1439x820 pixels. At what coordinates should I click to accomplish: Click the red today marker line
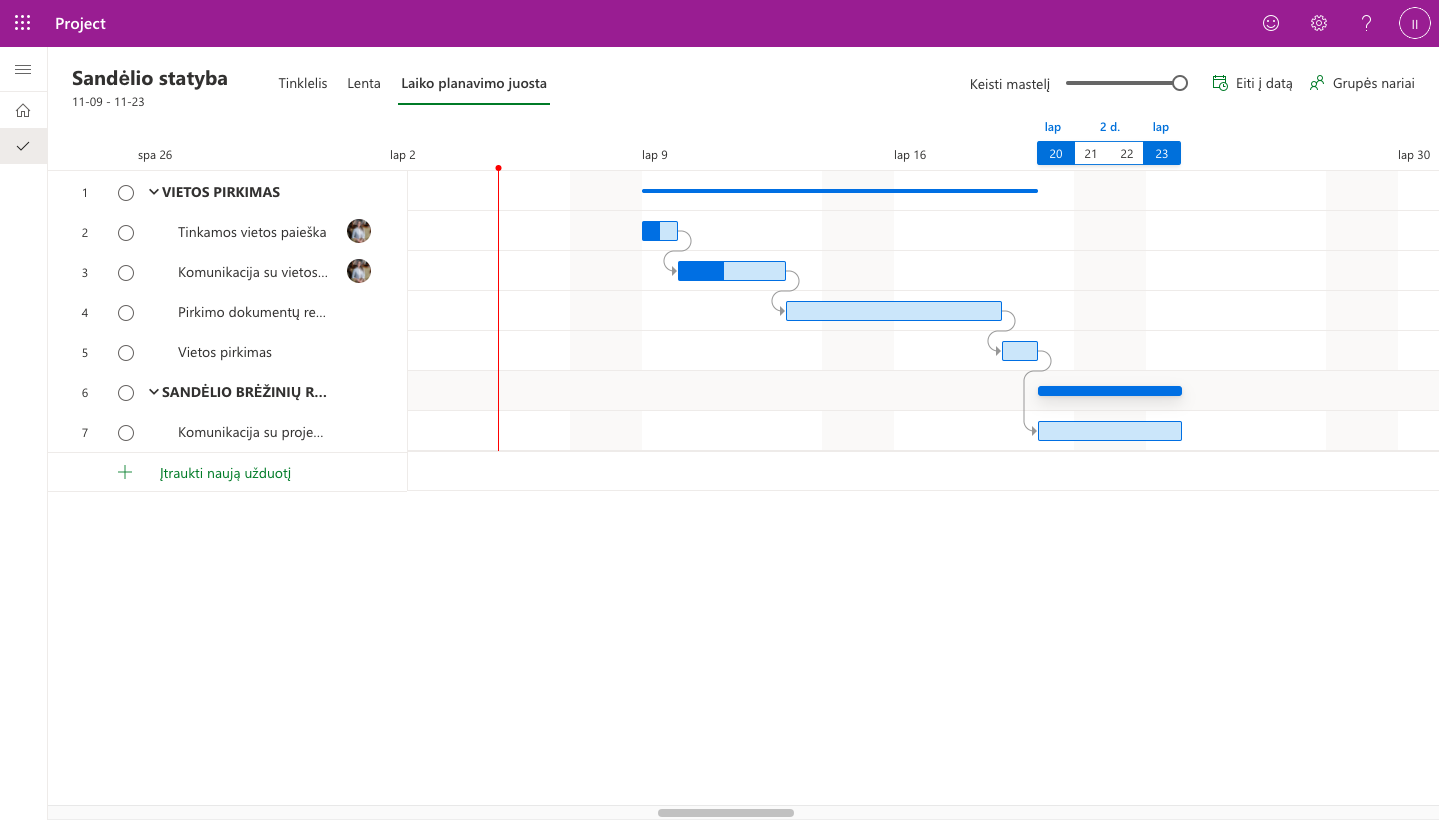[x=498, y=310]
